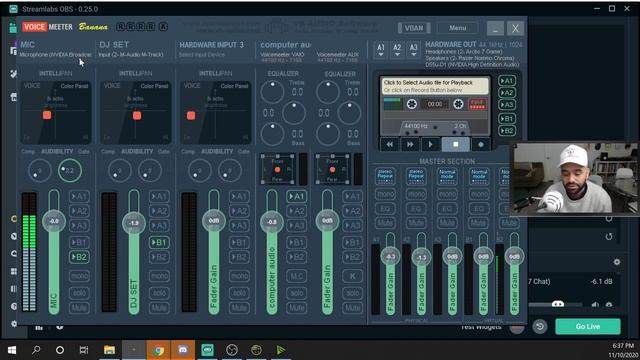Viewport: 640px width, 360px height.
Task: Route cassette playback to B2 bus
Action: click(507, 131)
